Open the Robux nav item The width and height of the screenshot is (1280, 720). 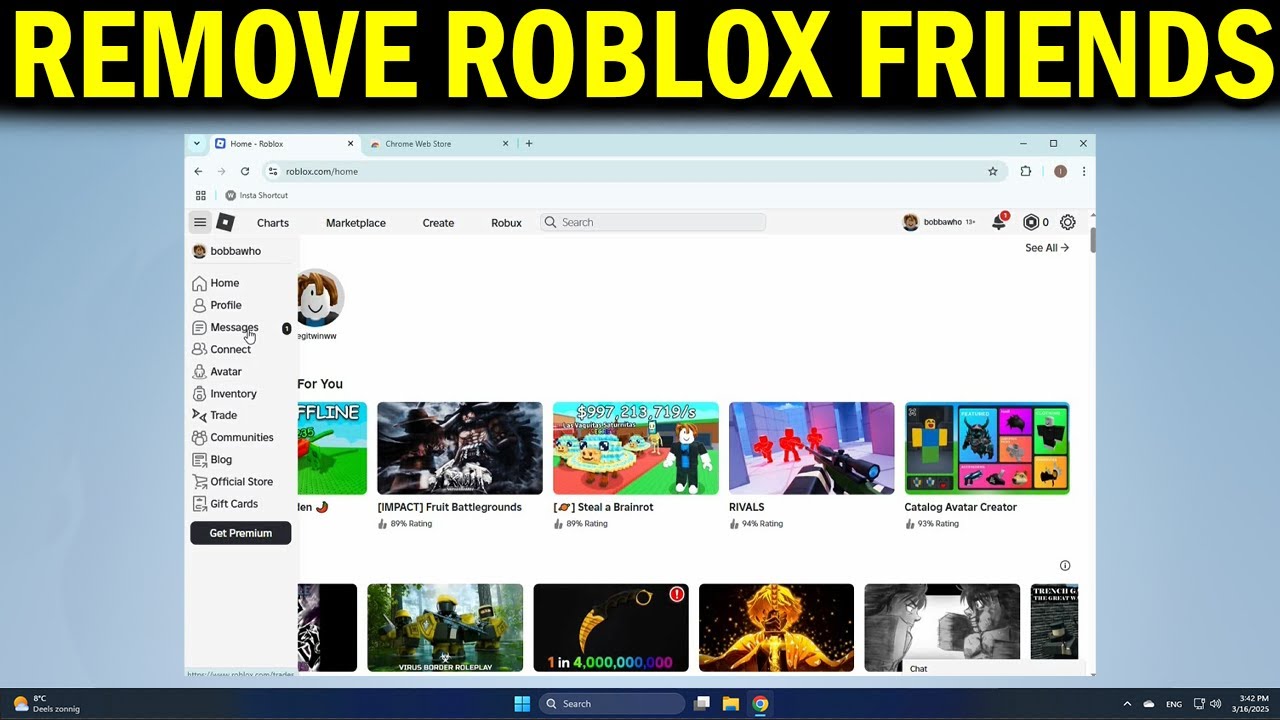[x=506, y=223]
